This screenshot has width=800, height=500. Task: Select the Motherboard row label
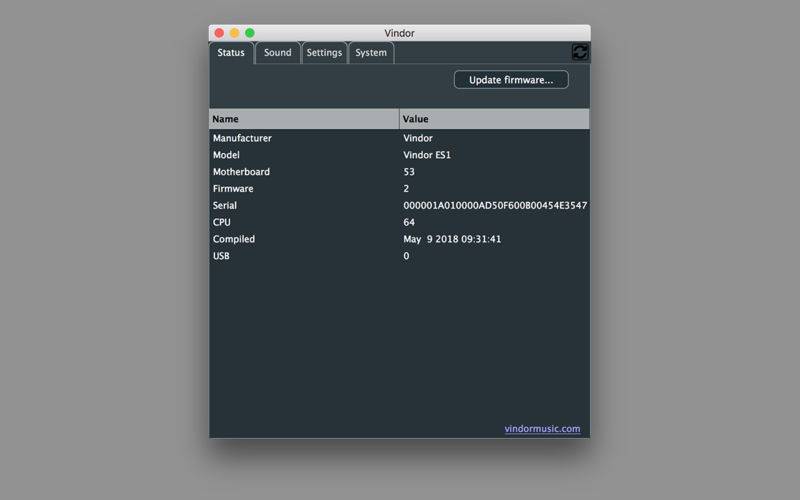(241, 172)
